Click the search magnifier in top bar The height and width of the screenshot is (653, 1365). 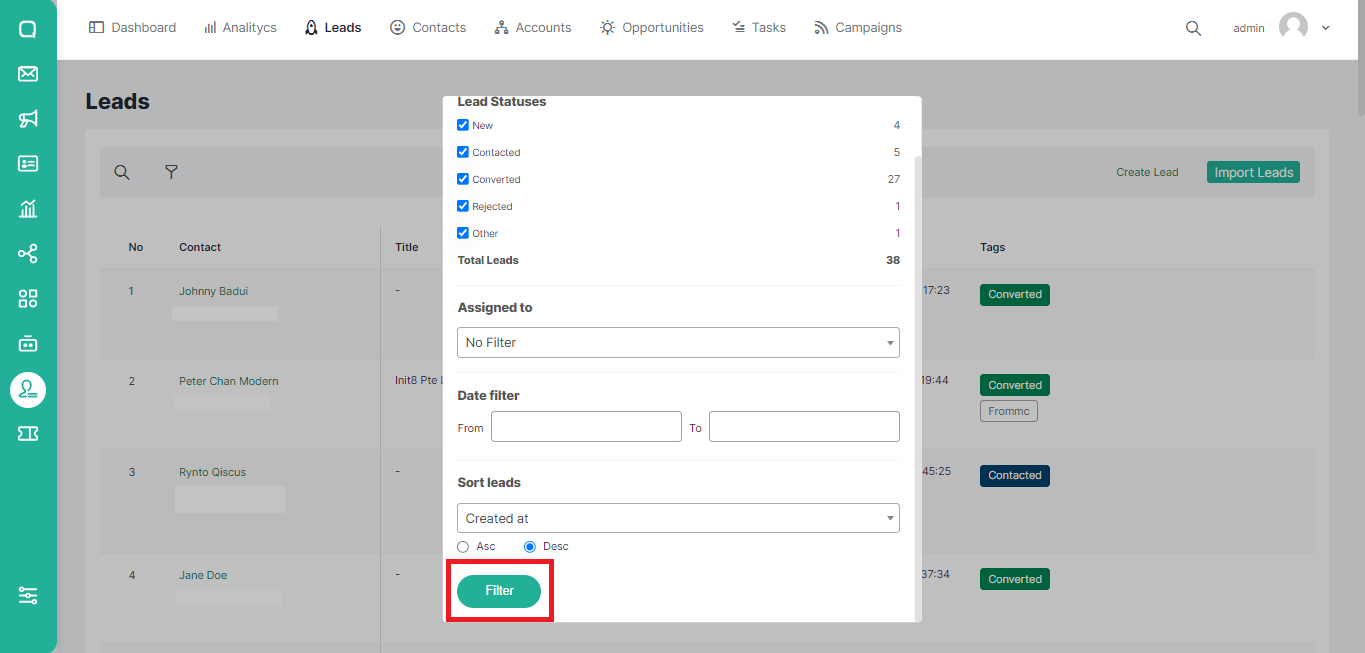[1193, 28]
